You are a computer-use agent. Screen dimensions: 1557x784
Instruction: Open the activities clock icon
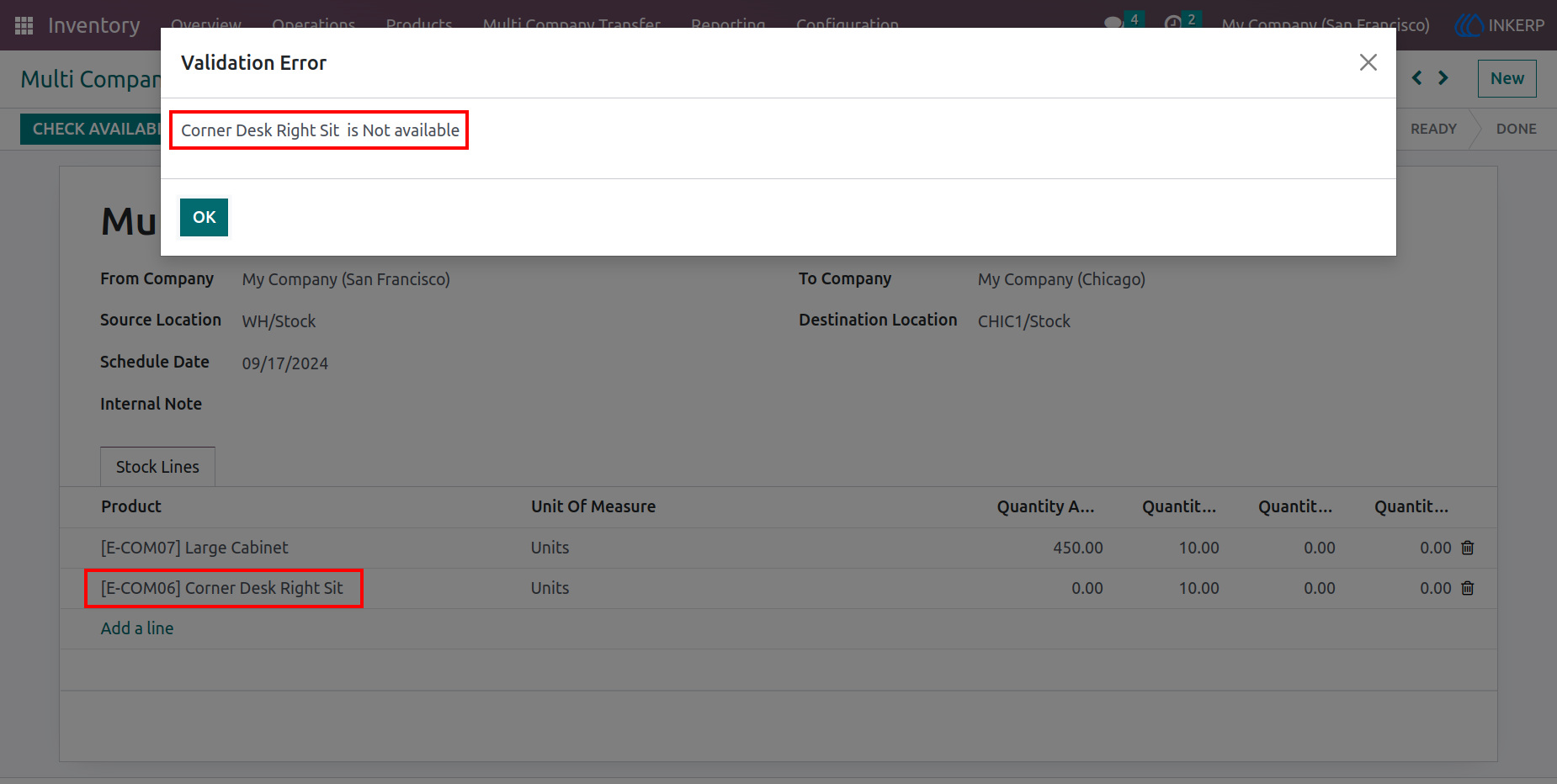tap(1172, 24)
